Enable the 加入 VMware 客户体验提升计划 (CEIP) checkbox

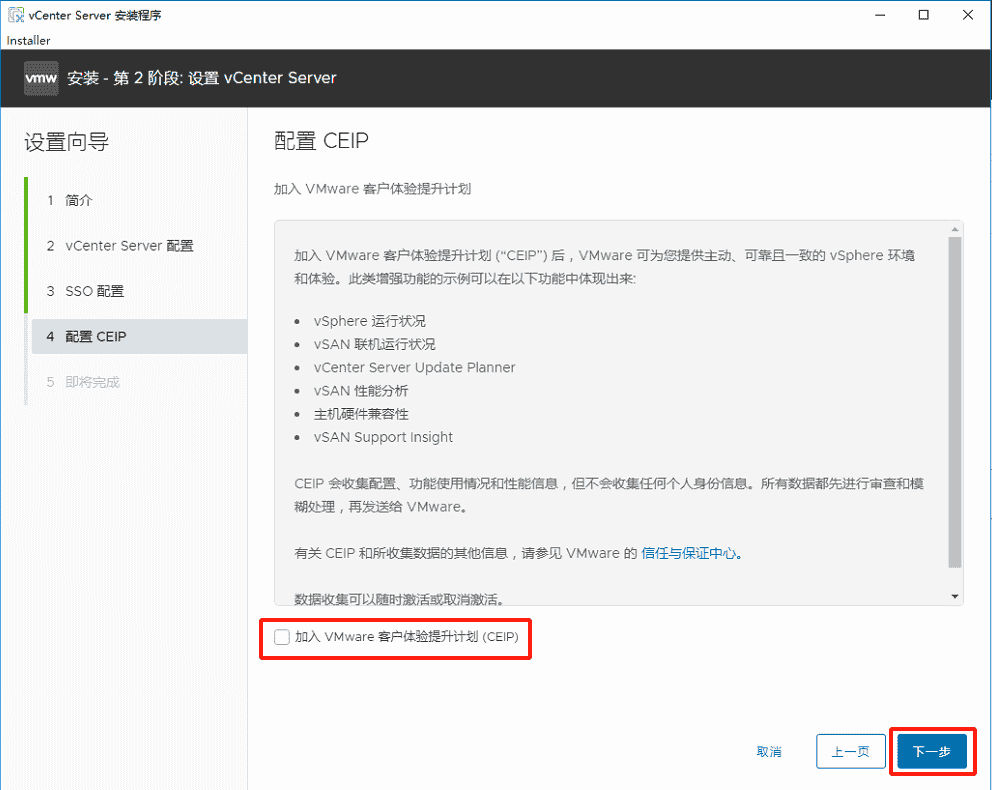click(281, 637)
